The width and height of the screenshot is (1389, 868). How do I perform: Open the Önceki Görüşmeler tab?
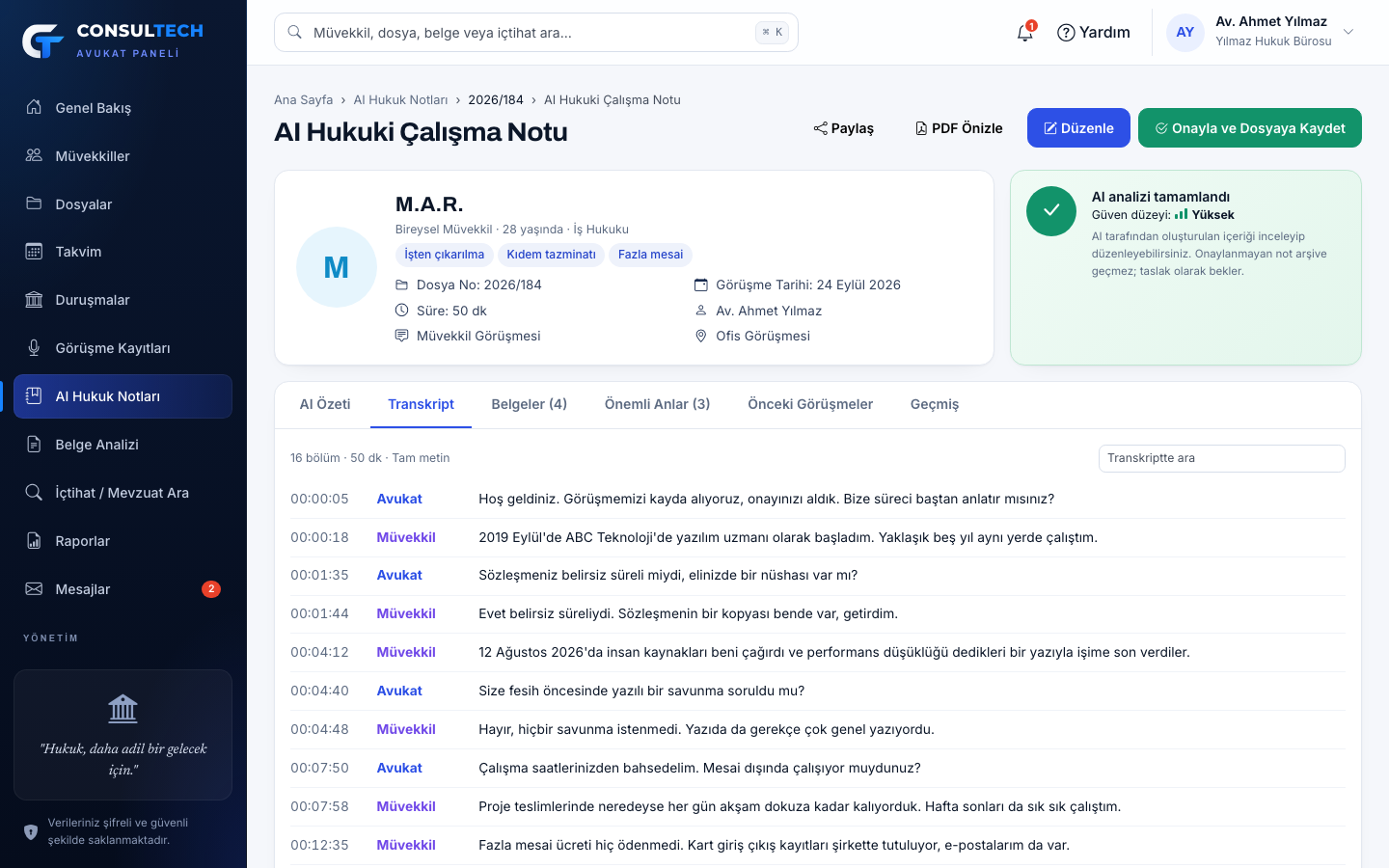click(x=810, y=404)
